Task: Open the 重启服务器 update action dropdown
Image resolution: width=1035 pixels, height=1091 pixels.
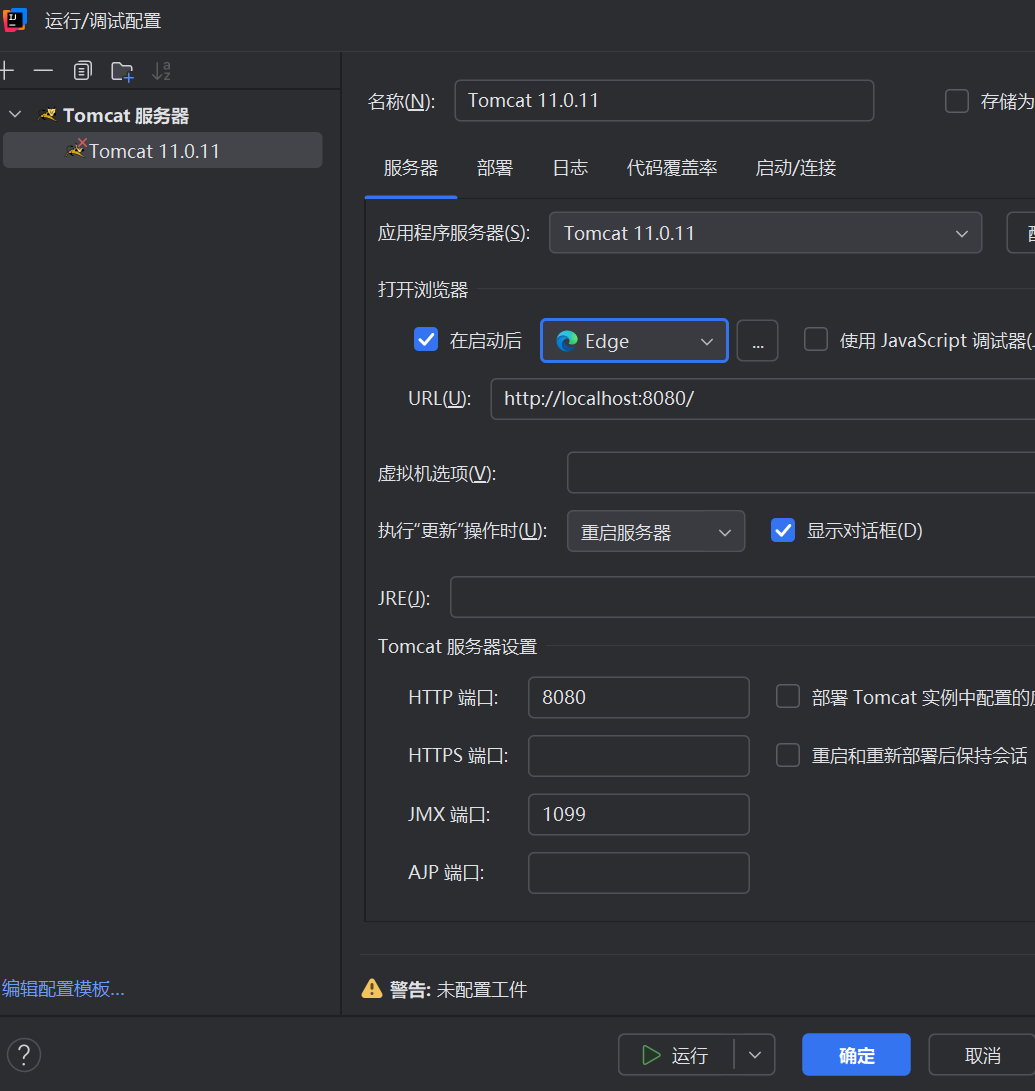Action: coord(656,532)
